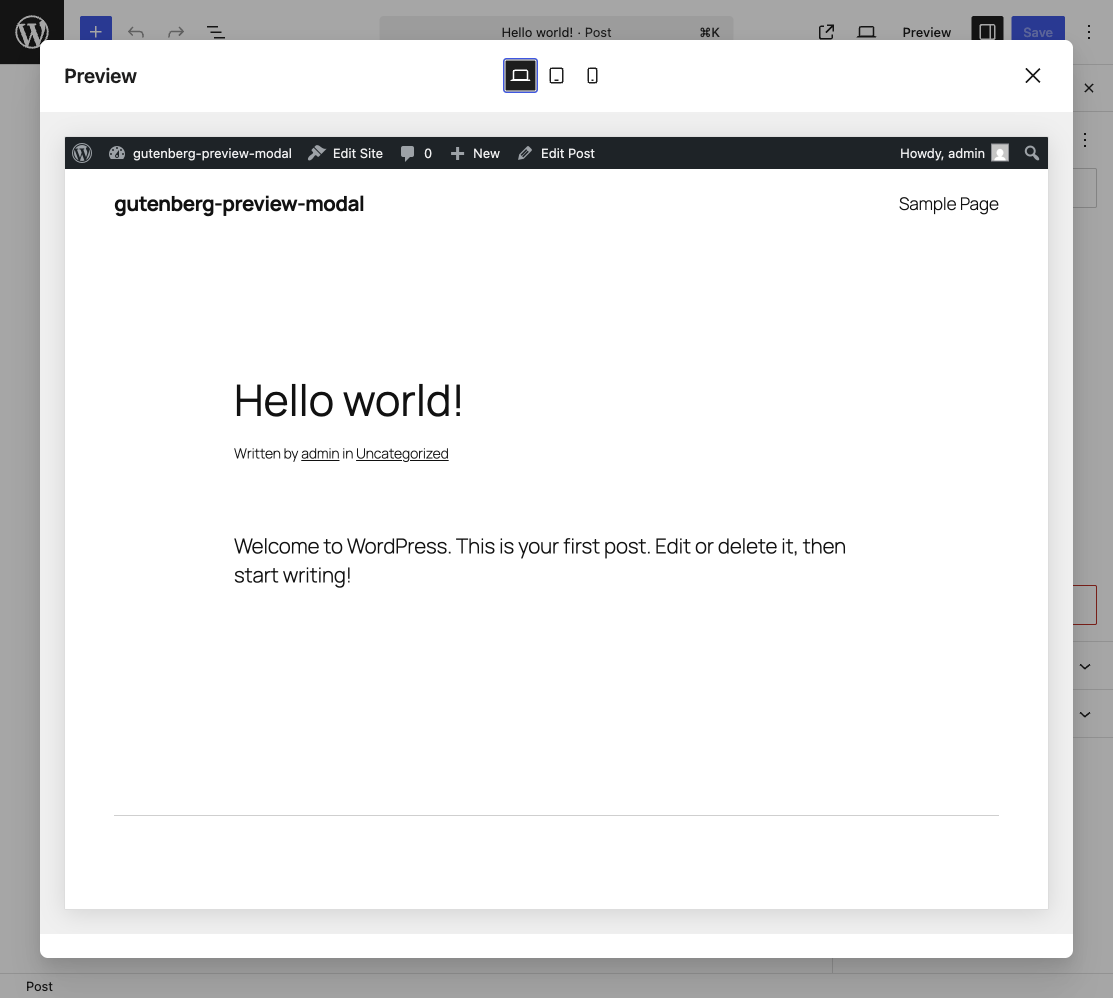Click the admin bar search icon
The height and width of the screenshot is (998, 1113).
click(x=1032, y=153)
